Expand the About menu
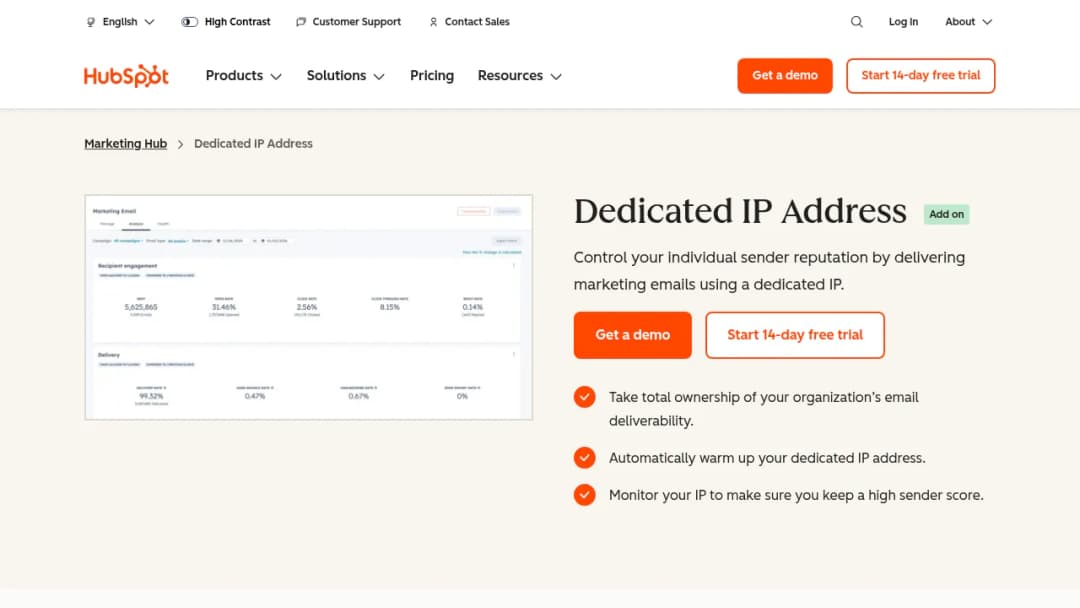This screenshot has width=1080, height=608. pyautogui.click(x=968, y=22)
